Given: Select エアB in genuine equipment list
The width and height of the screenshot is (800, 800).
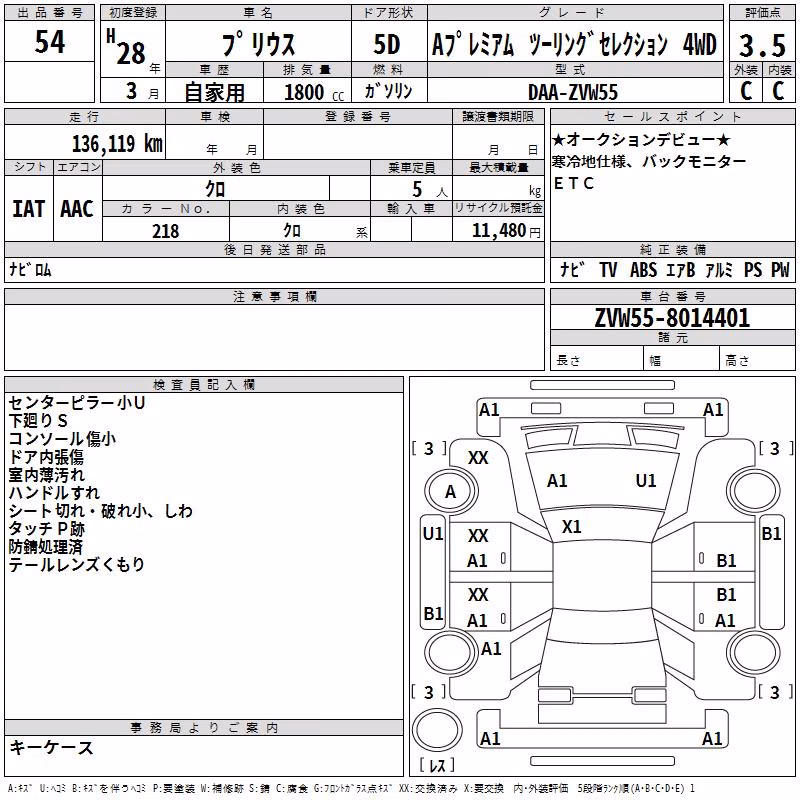Looking at the screenshot, I should (x=681, y=269).
